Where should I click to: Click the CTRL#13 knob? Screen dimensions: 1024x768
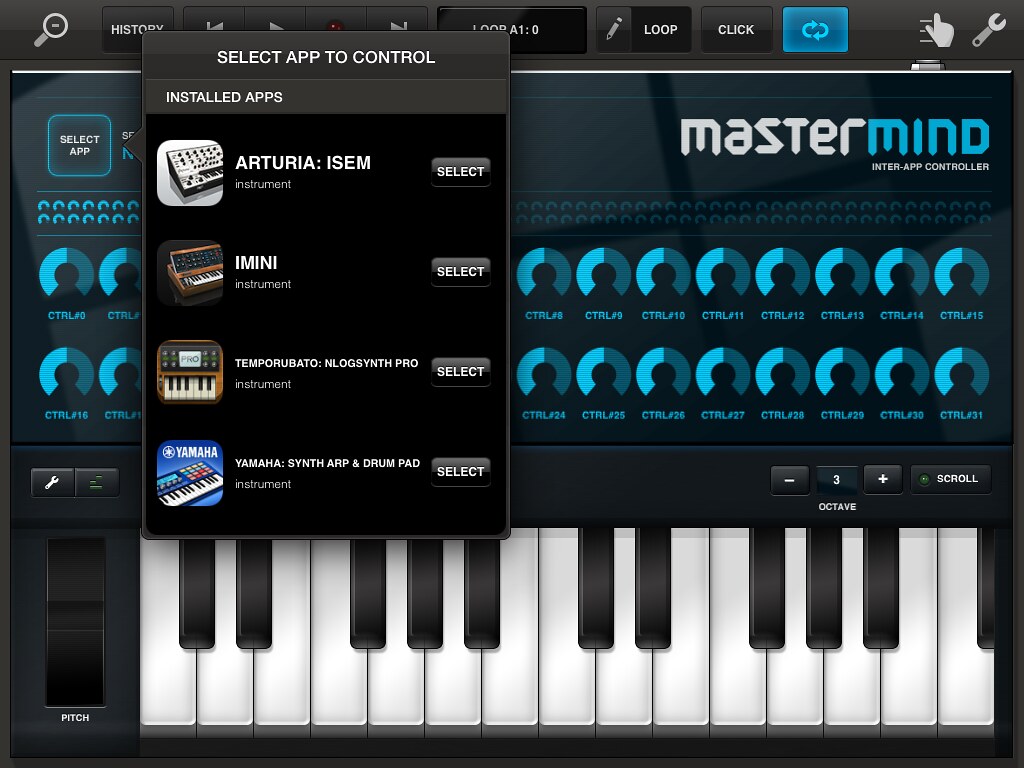(x=842, y=274)
